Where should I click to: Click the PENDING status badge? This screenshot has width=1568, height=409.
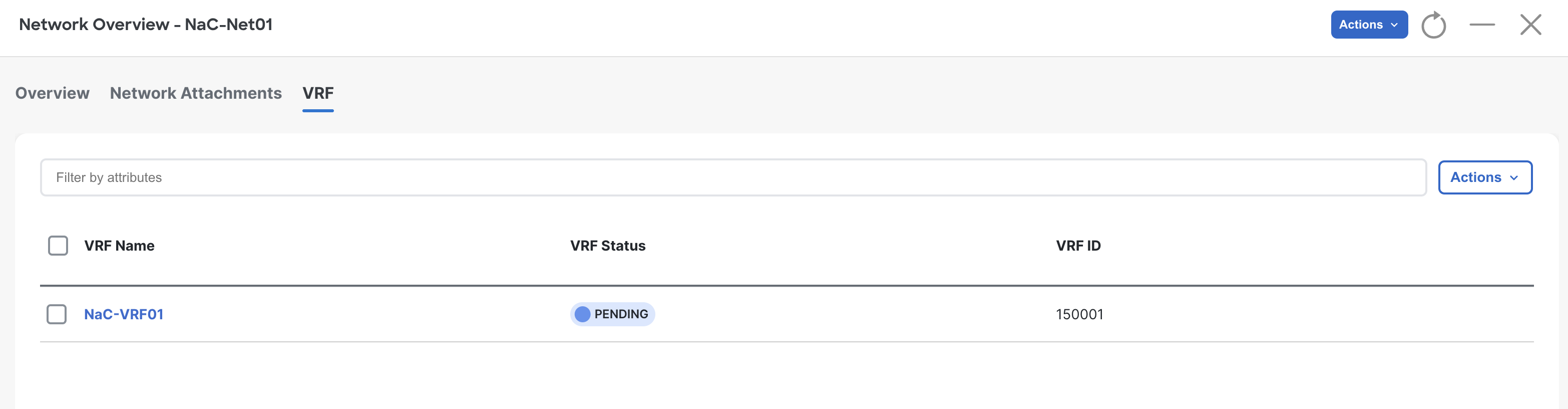click(x=612, y=314)
